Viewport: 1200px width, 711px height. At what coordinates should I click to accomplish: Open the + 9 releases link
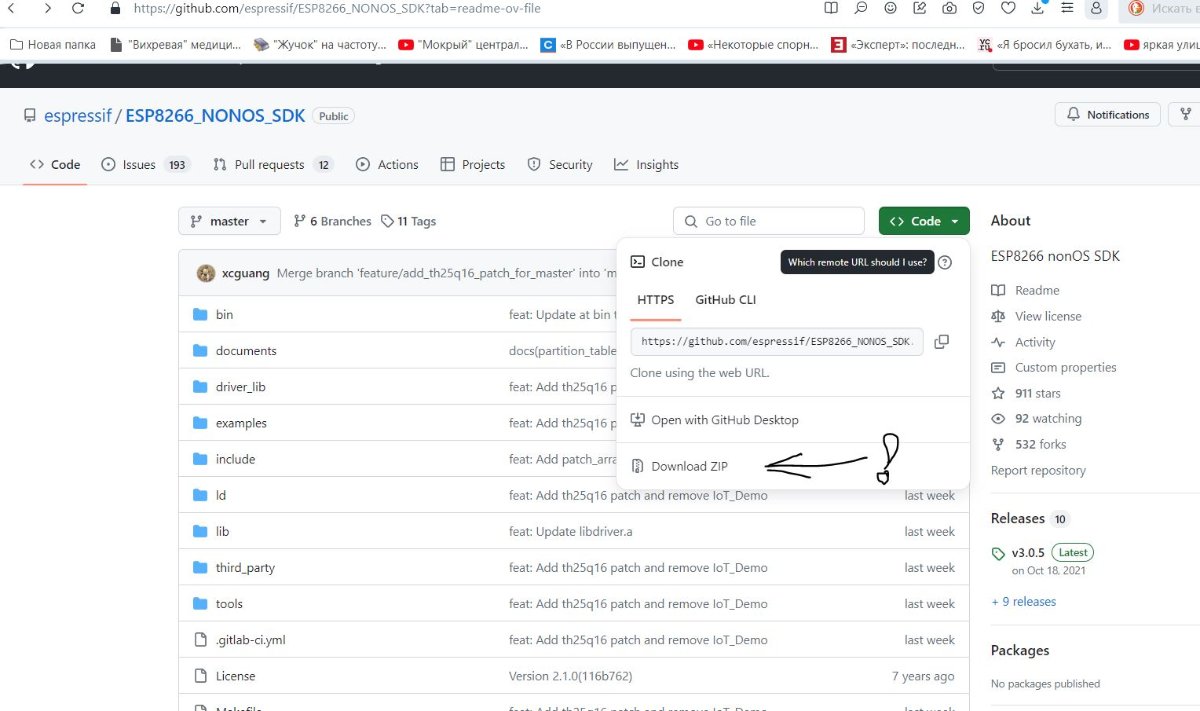tap(1023, 602)
